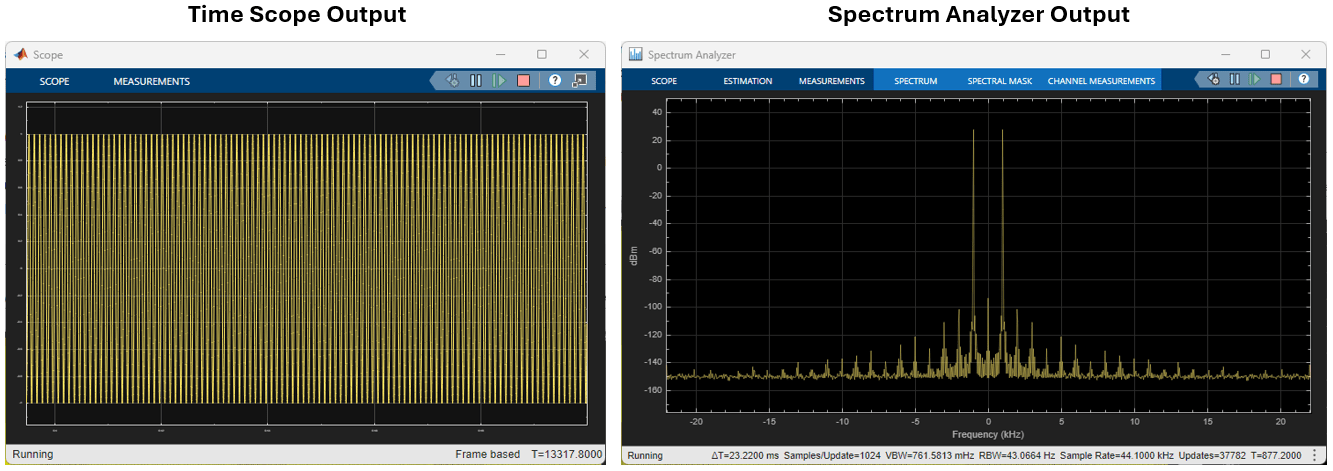
Task: Select the SPECTRUM tab
Action: click(x=916, y=81)
